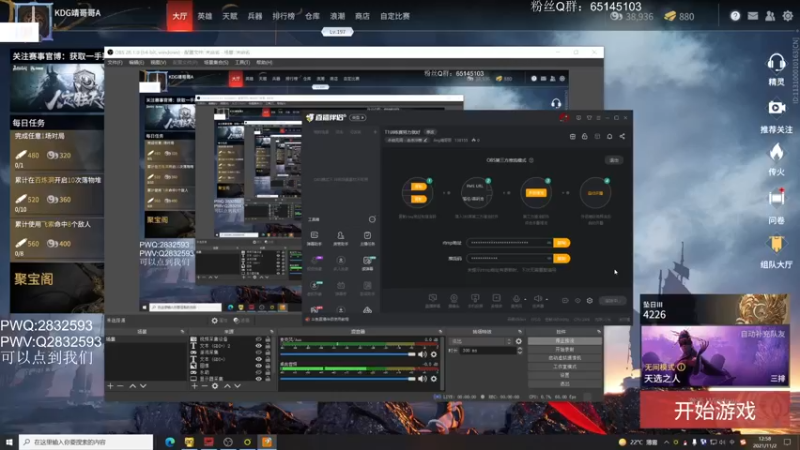Move the selected source up with the arrow

point(227,386)
